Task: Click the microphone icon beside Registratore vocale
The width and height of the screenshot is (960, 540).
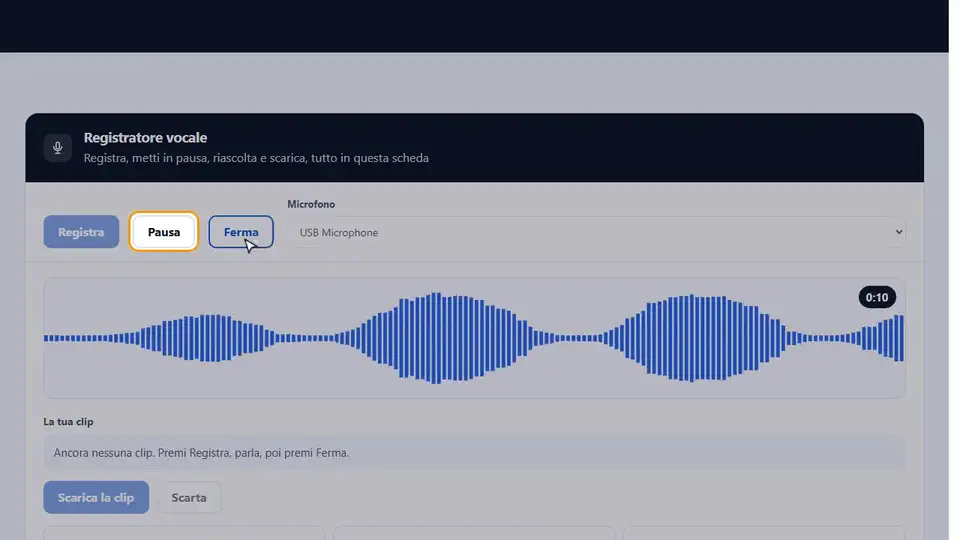Action: 58,148
